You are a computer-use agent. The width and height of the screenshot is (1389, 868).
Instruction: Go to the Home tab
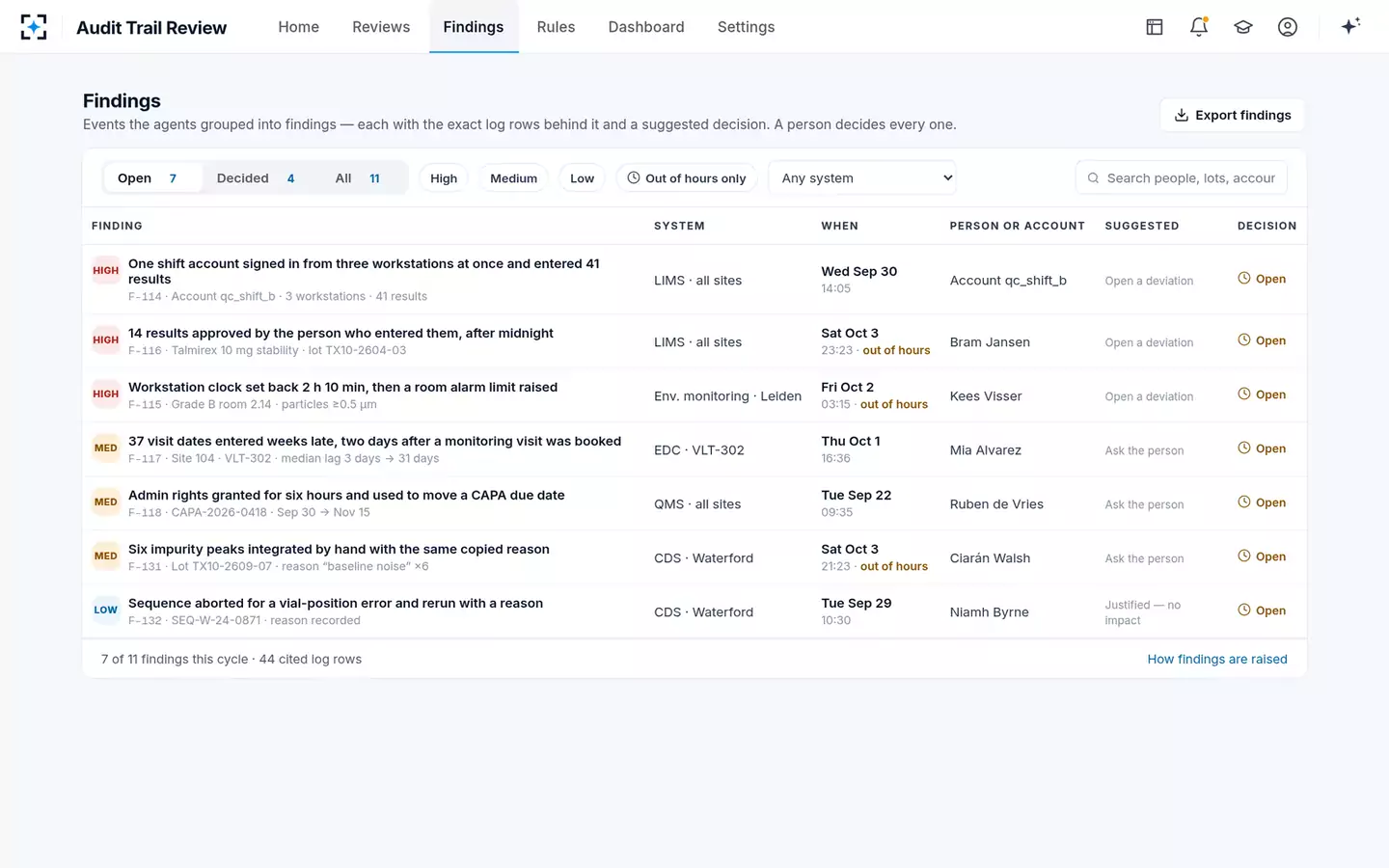point(299,27)
